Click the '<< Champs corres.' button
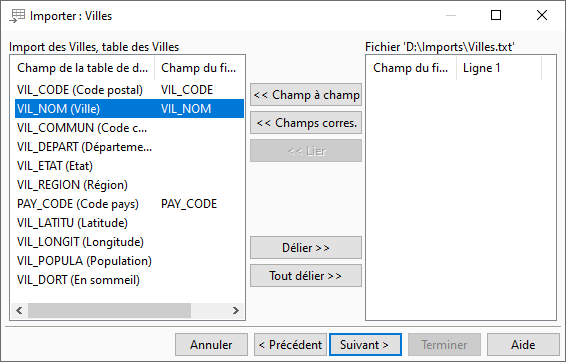The image size is (566, 362). click(306, 123)
